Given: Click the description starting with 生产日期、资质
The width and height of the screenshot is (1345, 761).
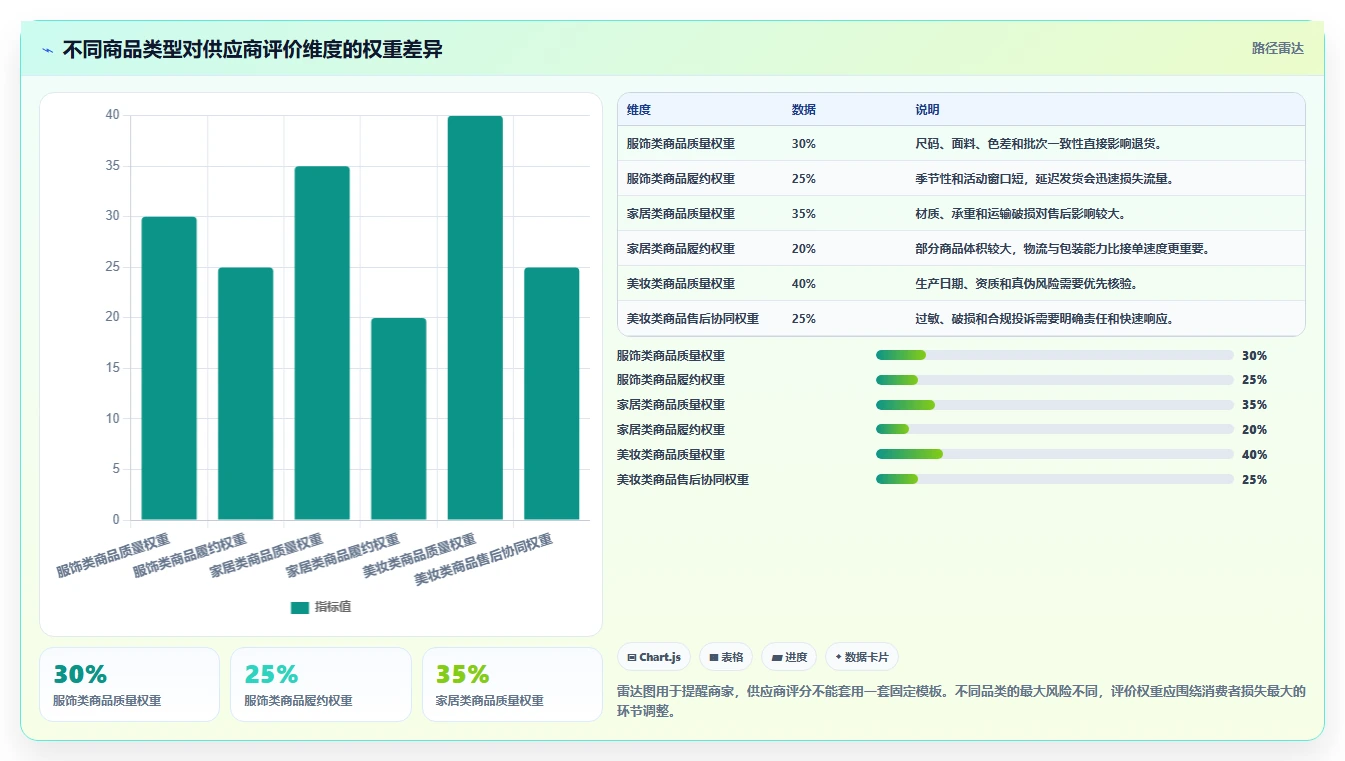Looking at the screenshot, I should pos(1026,284).
